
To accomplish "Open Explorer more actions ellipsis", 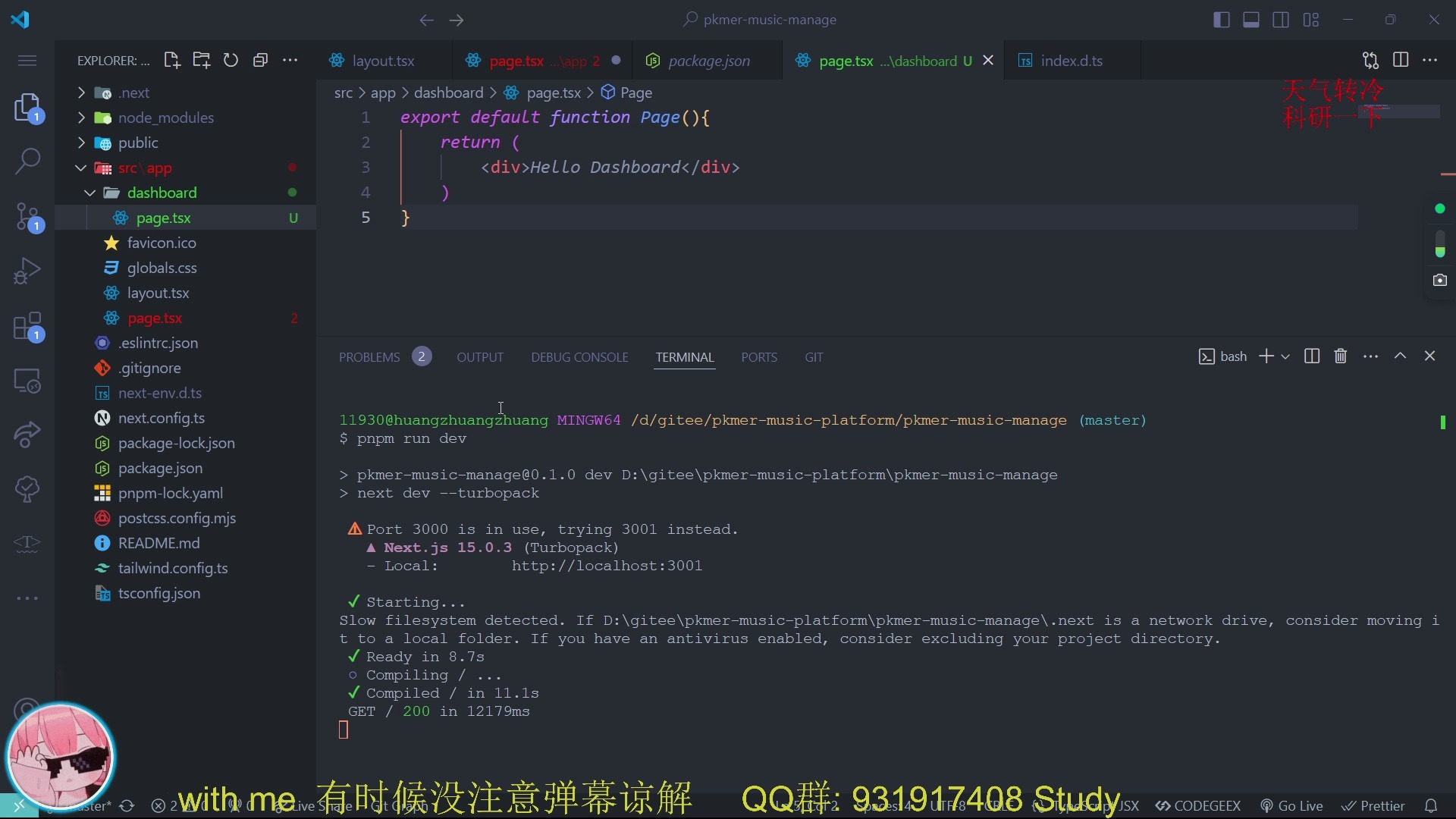I will 290,61.
